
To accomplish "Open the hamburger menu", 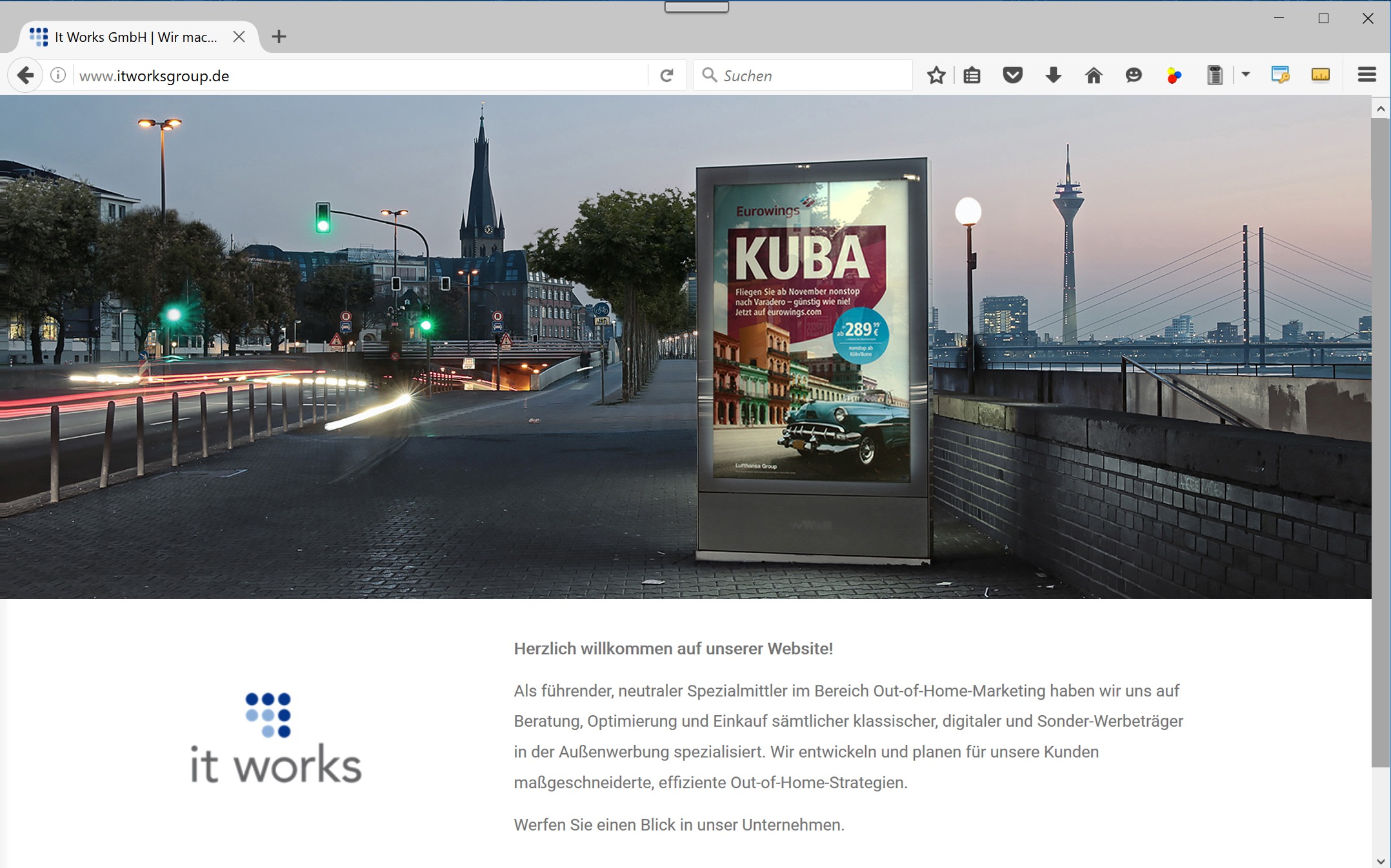I will (1366, 75).
